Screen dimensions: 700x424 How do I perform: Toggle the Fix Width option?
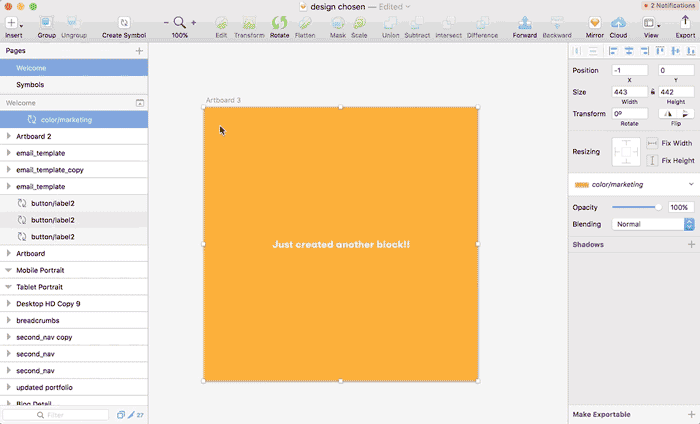[653, 143]
